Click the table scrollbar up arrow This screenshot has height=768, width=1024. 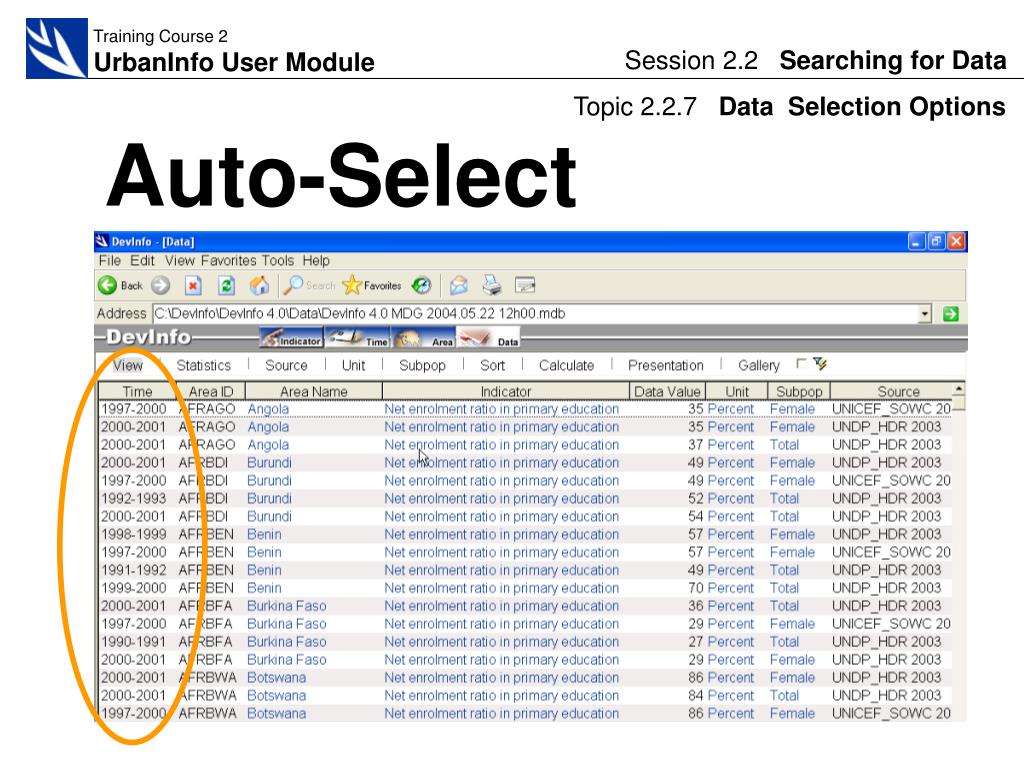click(959, 388)
